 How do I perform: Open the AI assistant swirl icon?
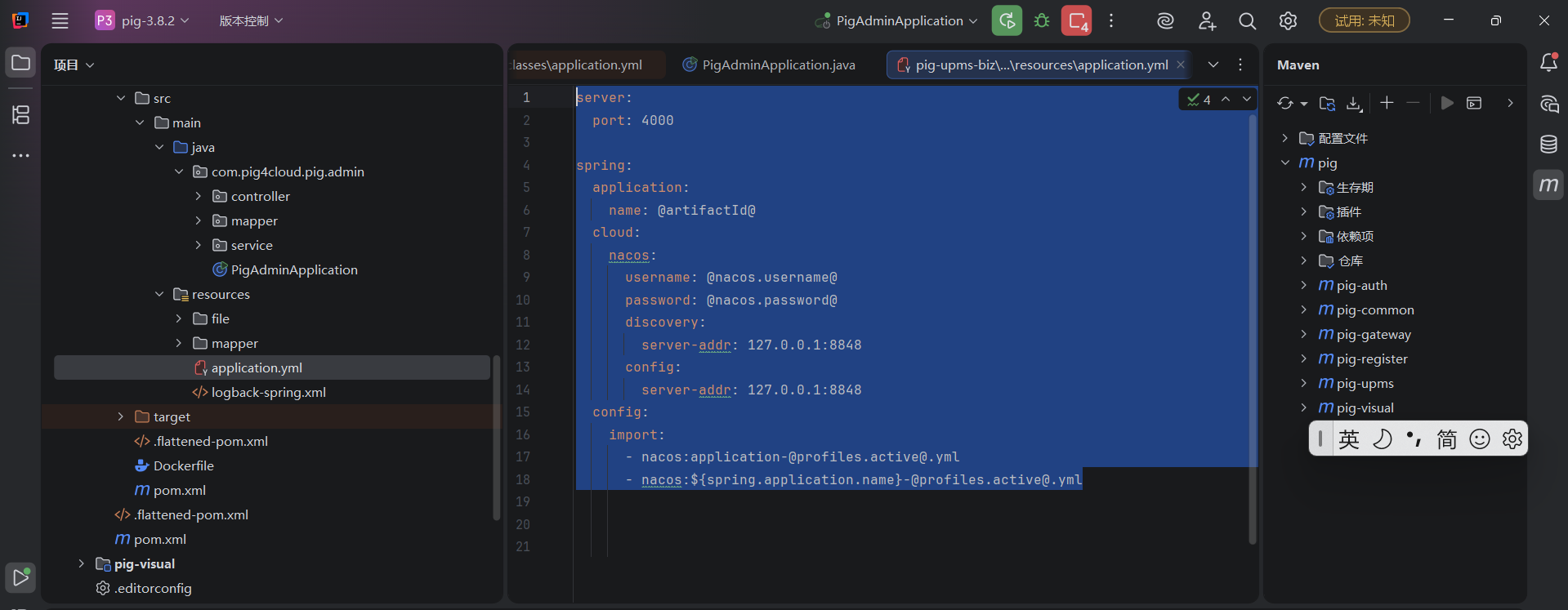[1165, 21]
